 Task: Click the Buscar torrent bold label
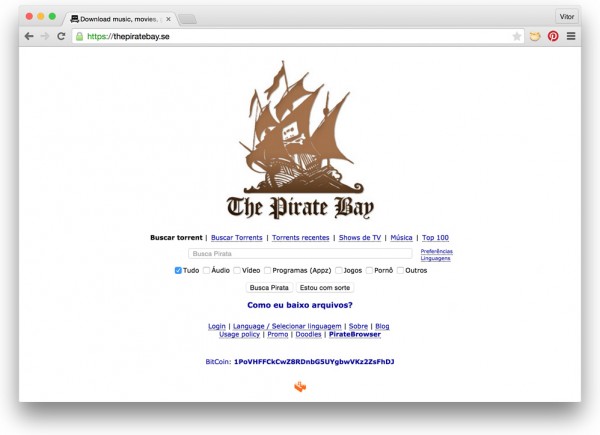176,238
